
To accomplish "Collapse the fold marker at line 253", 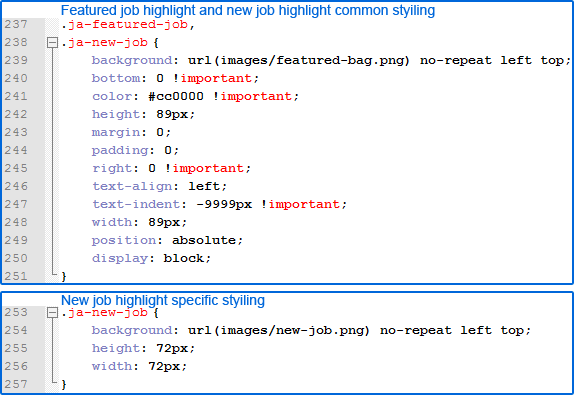I will click(52, 313).
